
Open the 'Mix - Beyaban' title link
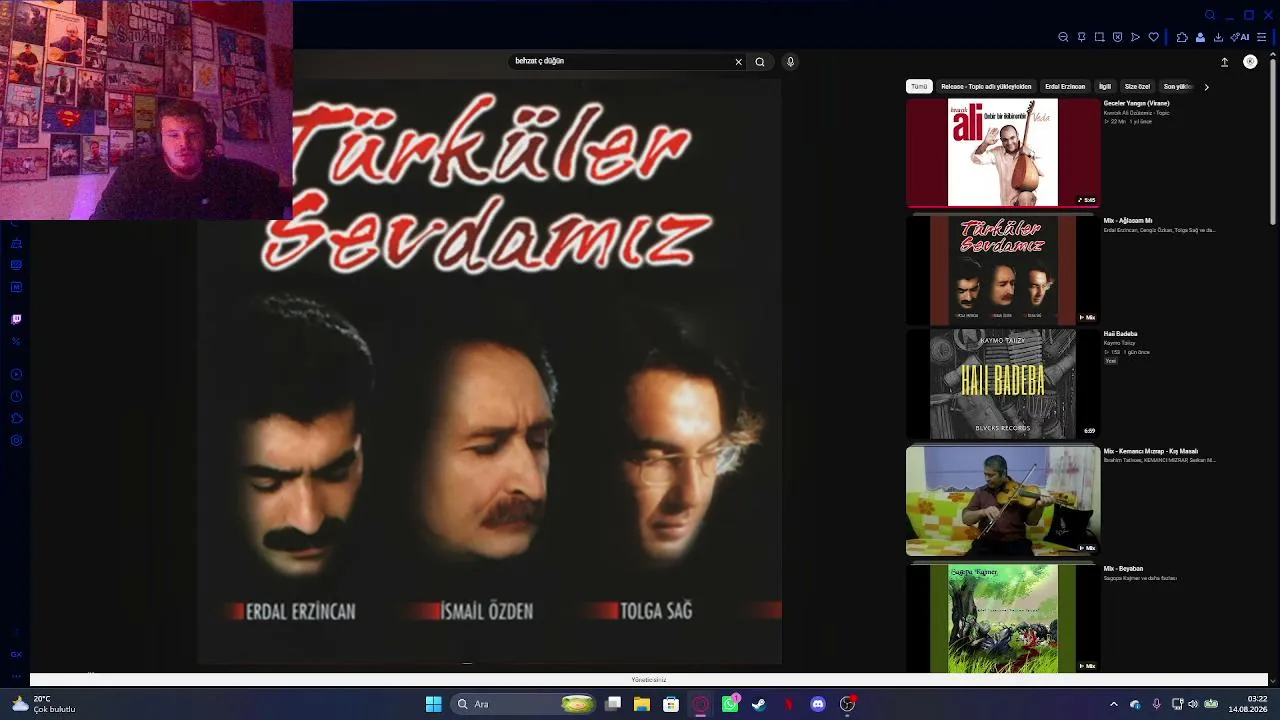pos(1123,569)
